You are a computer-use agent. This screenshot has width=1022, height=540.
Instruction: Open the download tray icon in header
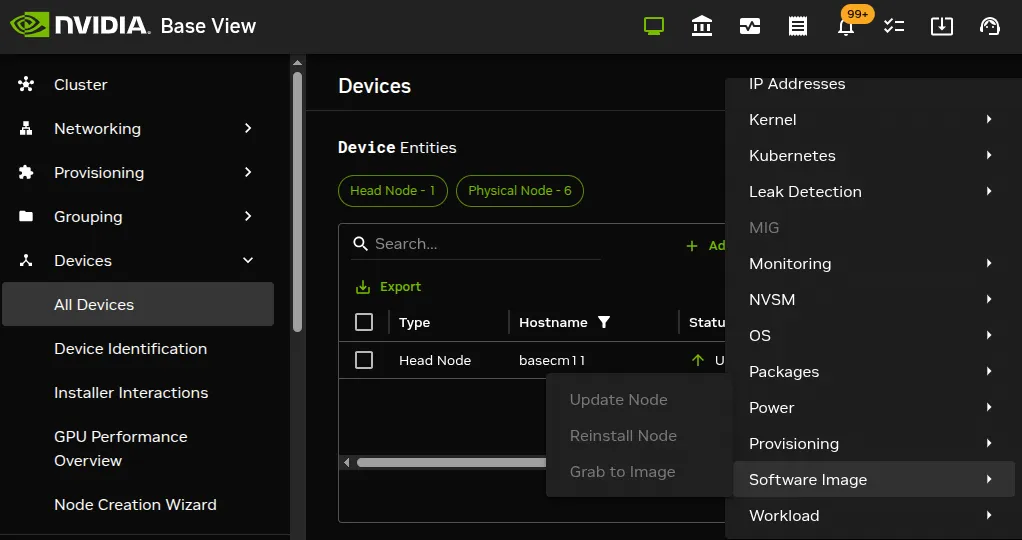pos(942,26)
